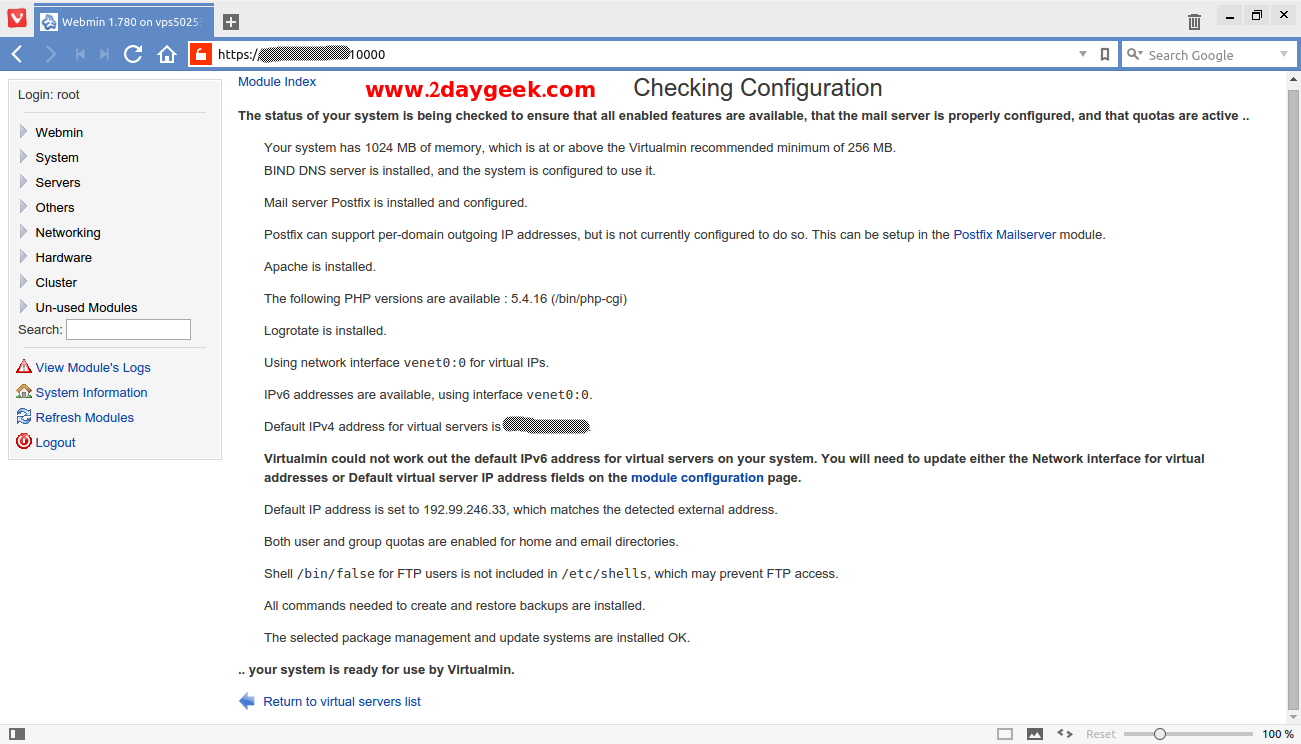Screen dimensions: 1301x744
Task: Reload the current page
Action: pyautogui.click(x=133, y=54)
